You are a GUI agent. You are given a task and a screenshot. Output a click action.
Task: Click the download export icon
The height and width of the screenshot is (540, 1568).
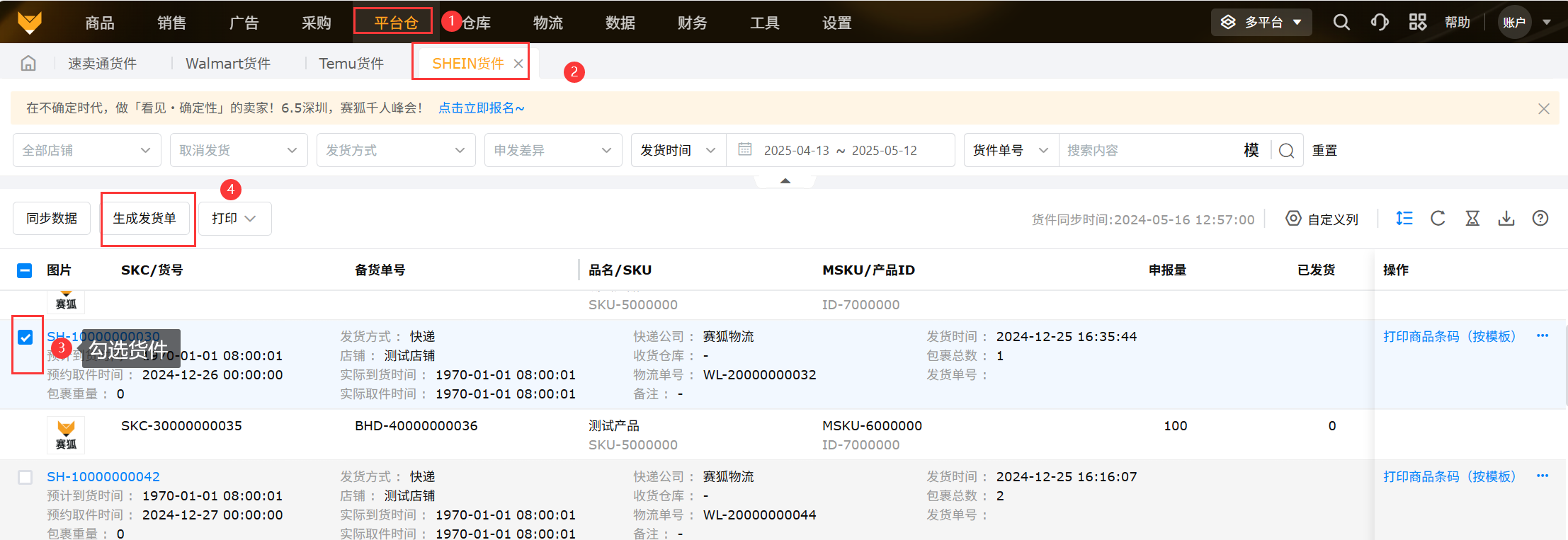[x=1506, y=219]
